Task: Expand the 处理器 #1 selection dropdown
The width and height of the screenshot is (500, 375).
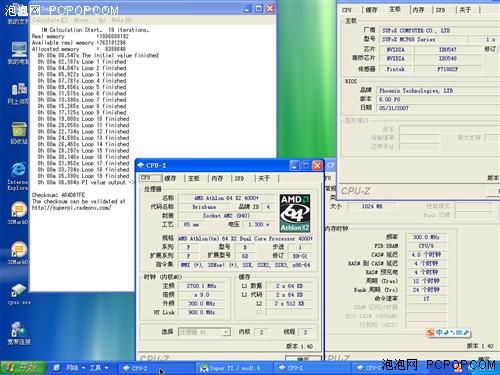Action: click(x=226, y=332)
